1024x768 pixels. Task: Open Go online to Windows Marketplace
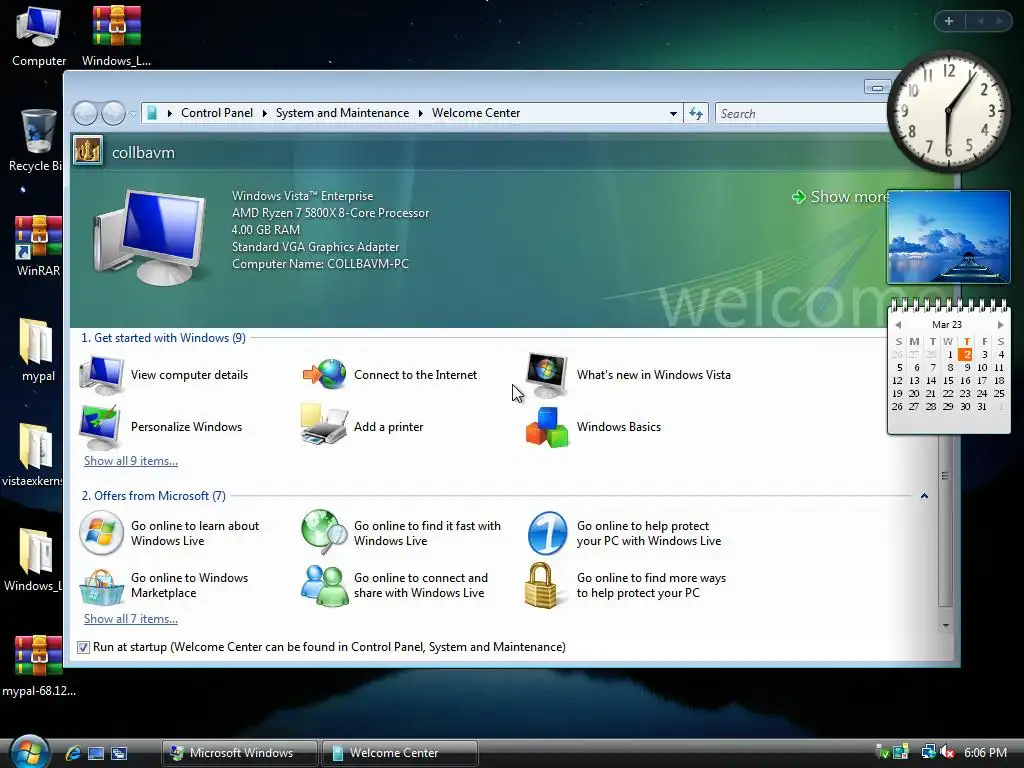164,586
